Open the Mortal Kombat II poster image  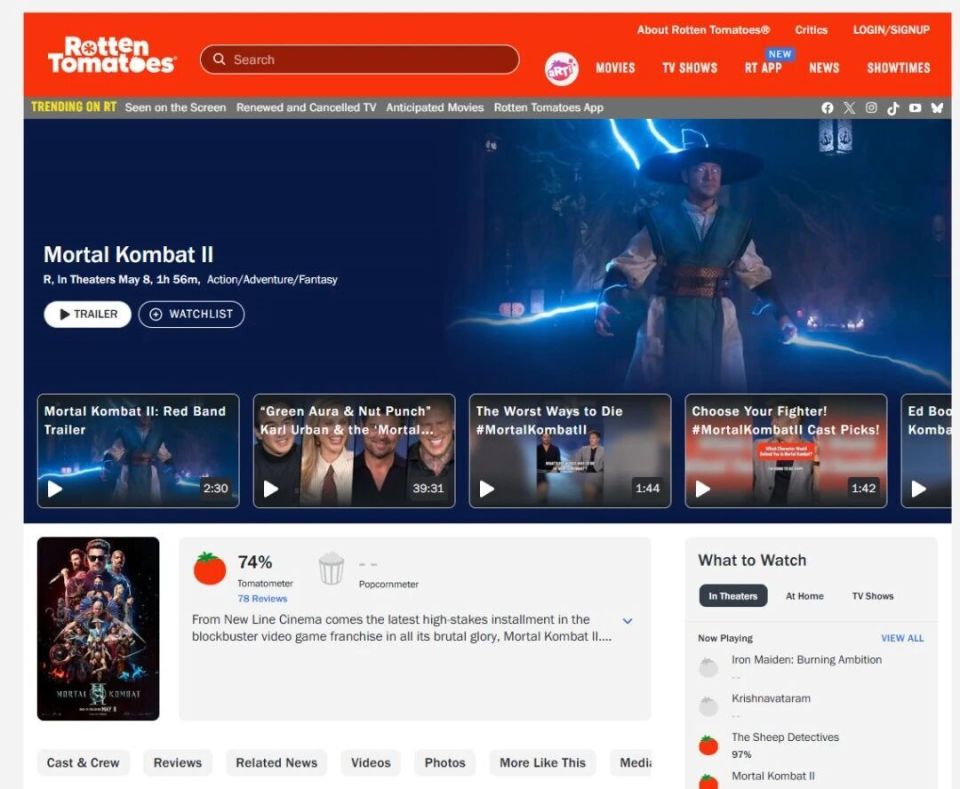coord(98,629)
